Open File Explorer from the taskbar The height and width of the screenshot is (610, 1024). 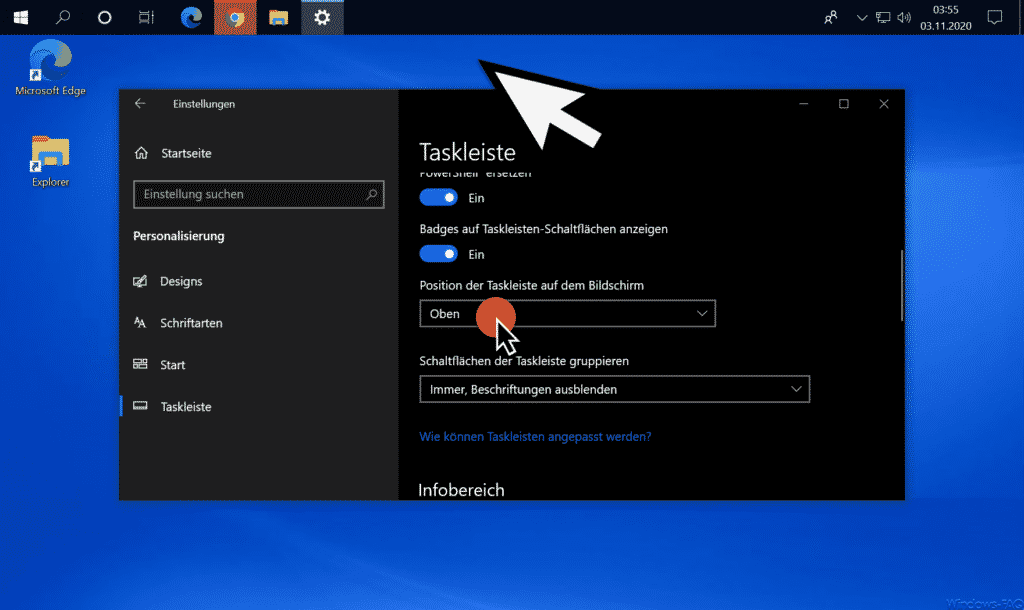point(279,18)
